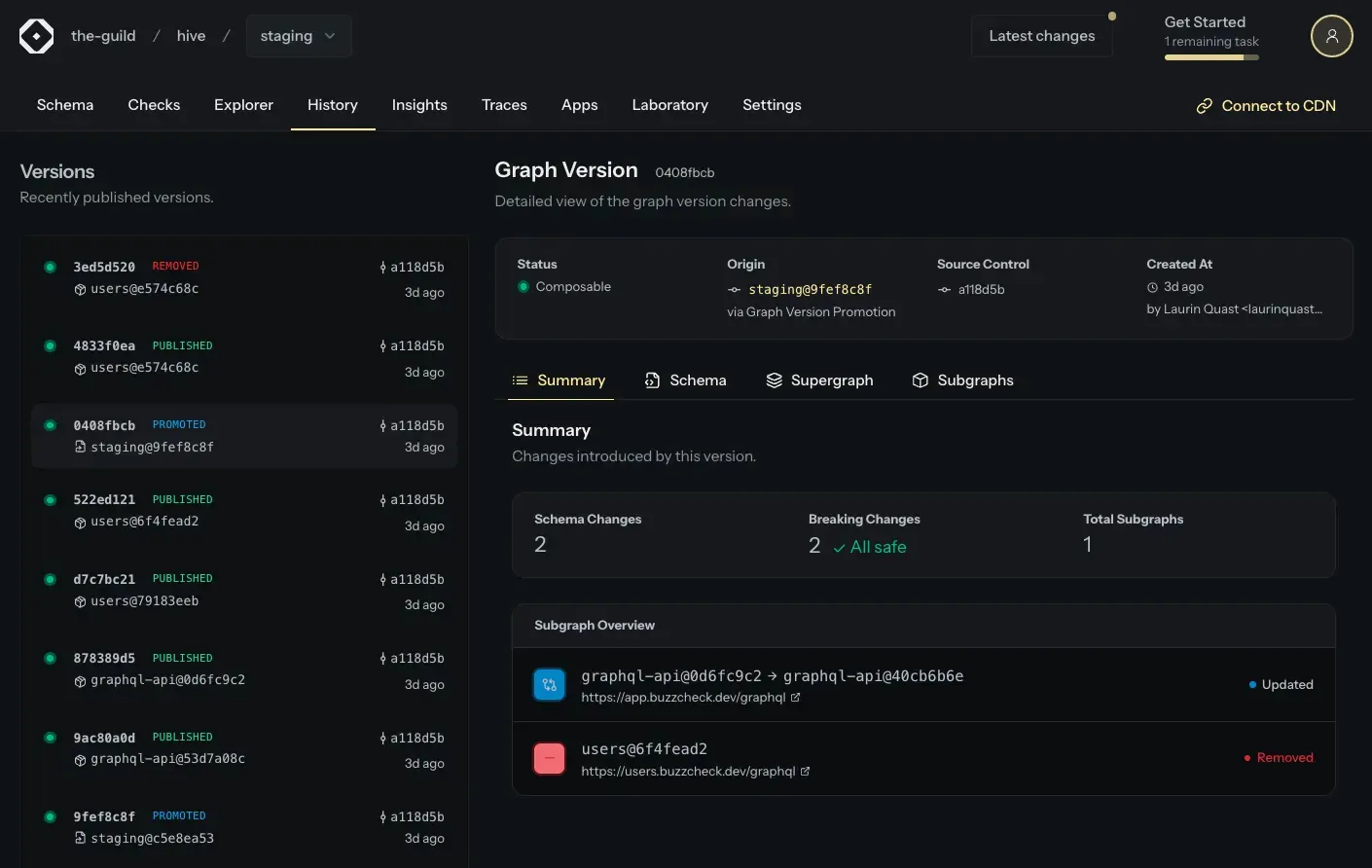Click green status dot of version 522ed121

click(x=50, y=500)
